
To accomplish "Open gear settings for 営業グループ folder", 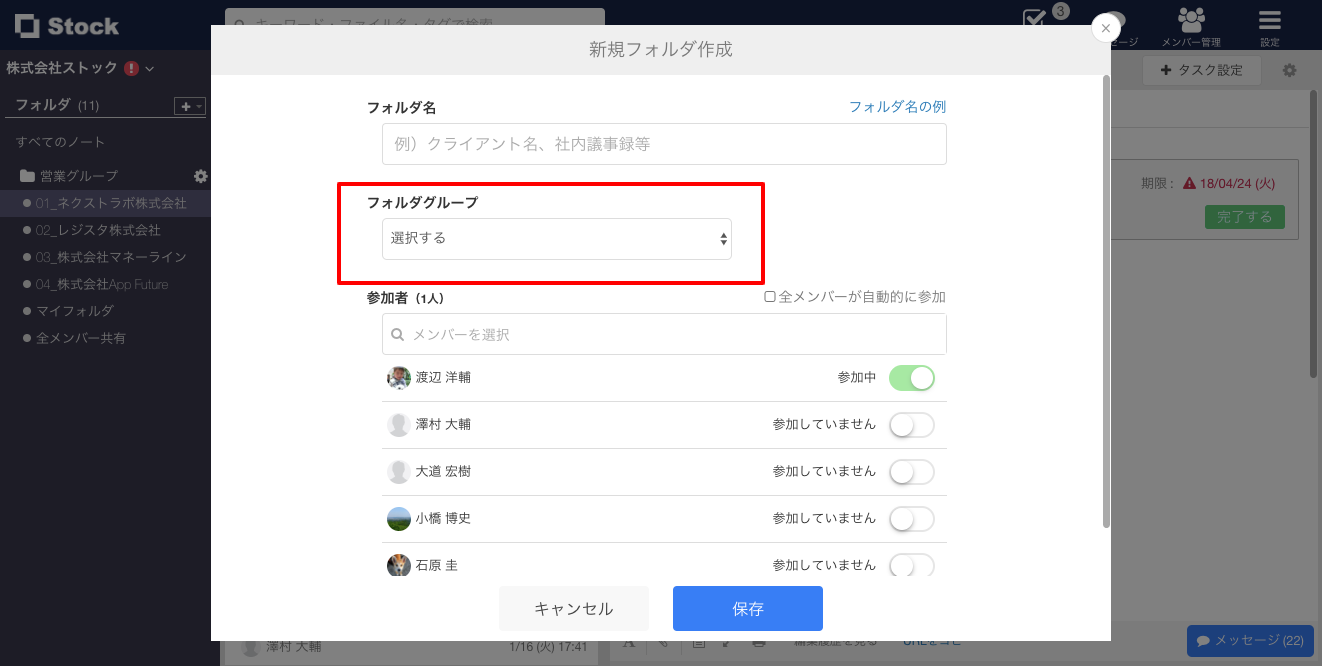I will tap(201, 176).
